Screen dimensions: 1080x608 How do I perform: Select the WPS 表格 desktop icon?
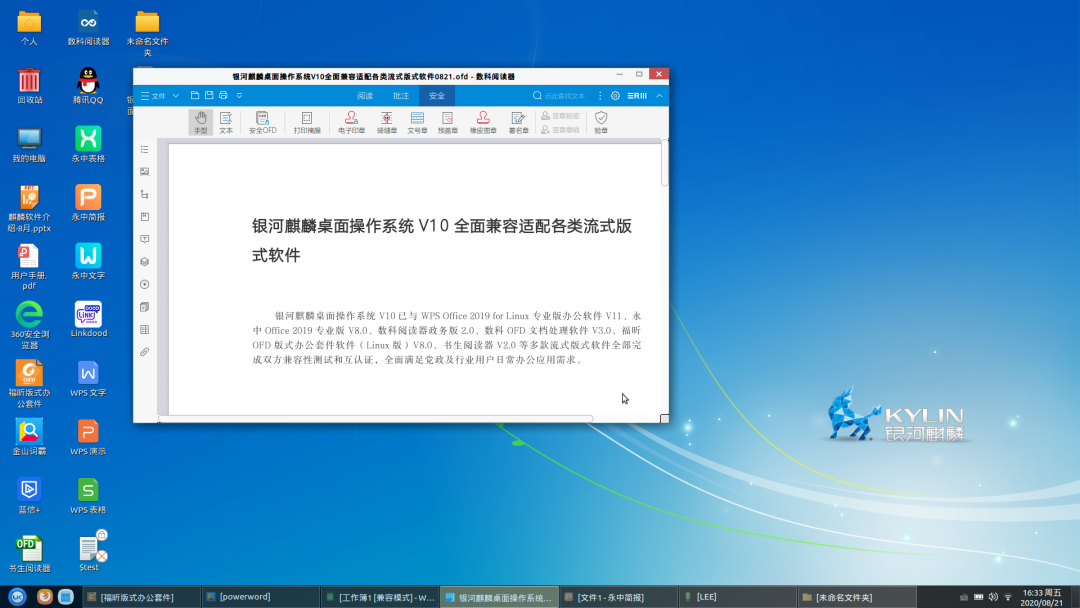(88, 495)
